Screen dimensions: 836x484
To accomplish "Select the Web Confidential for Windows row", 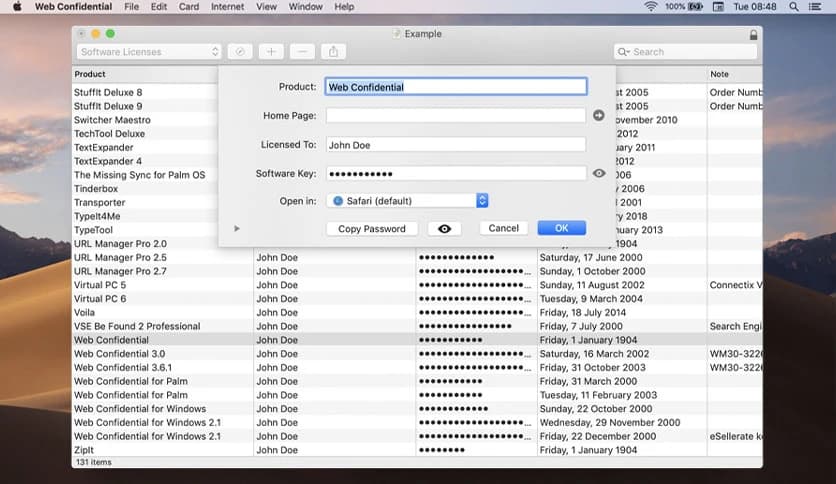I will pyautogui.click(x=417, y=409).
